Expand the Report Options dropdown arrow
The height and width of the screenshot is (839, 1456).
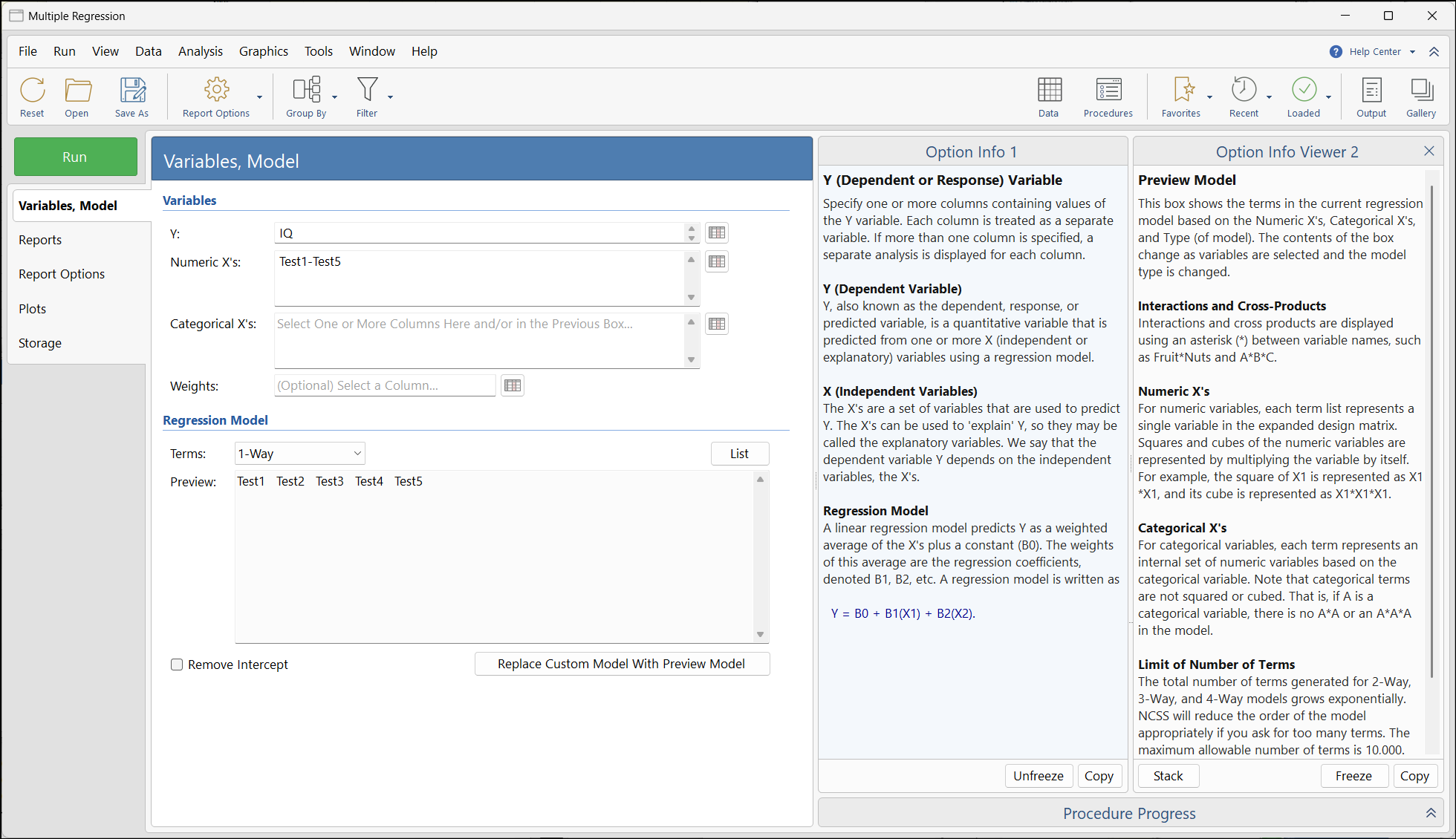(259, 97)
